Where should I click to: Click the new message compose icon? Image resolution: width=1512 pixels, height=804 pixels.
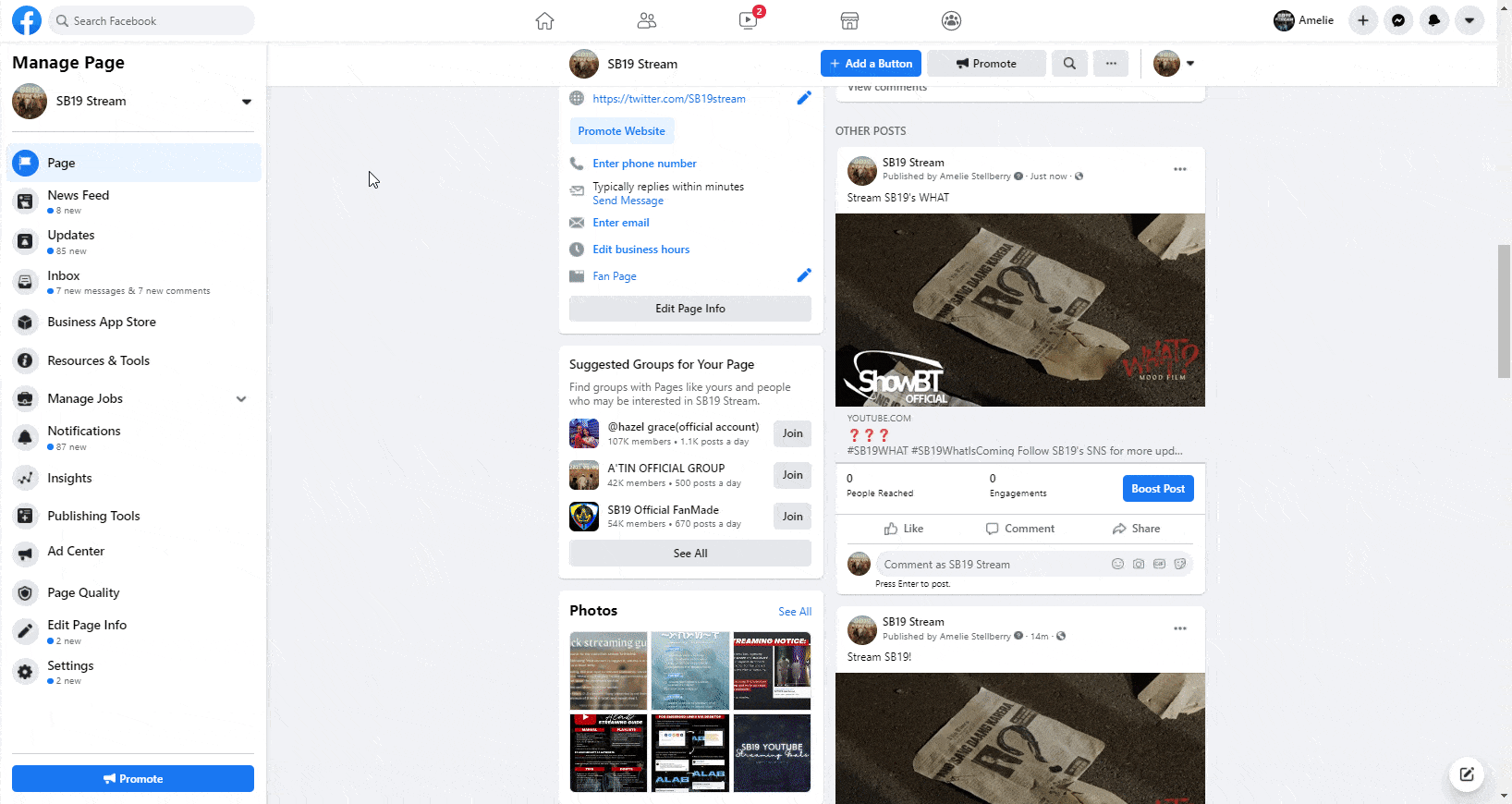(x=1467, y=774)
